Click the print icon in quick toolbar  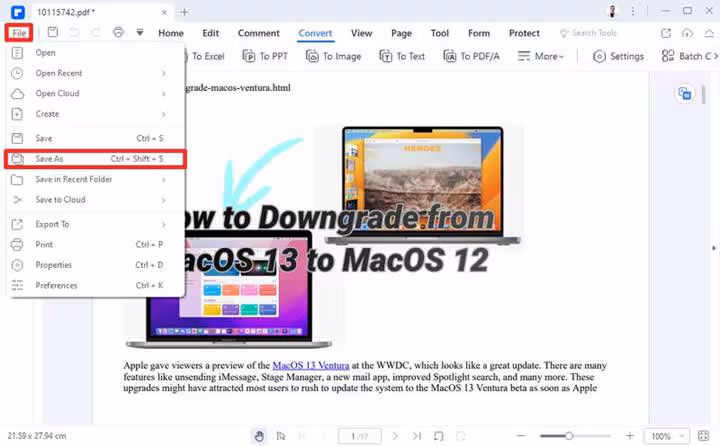coord(118,32)
